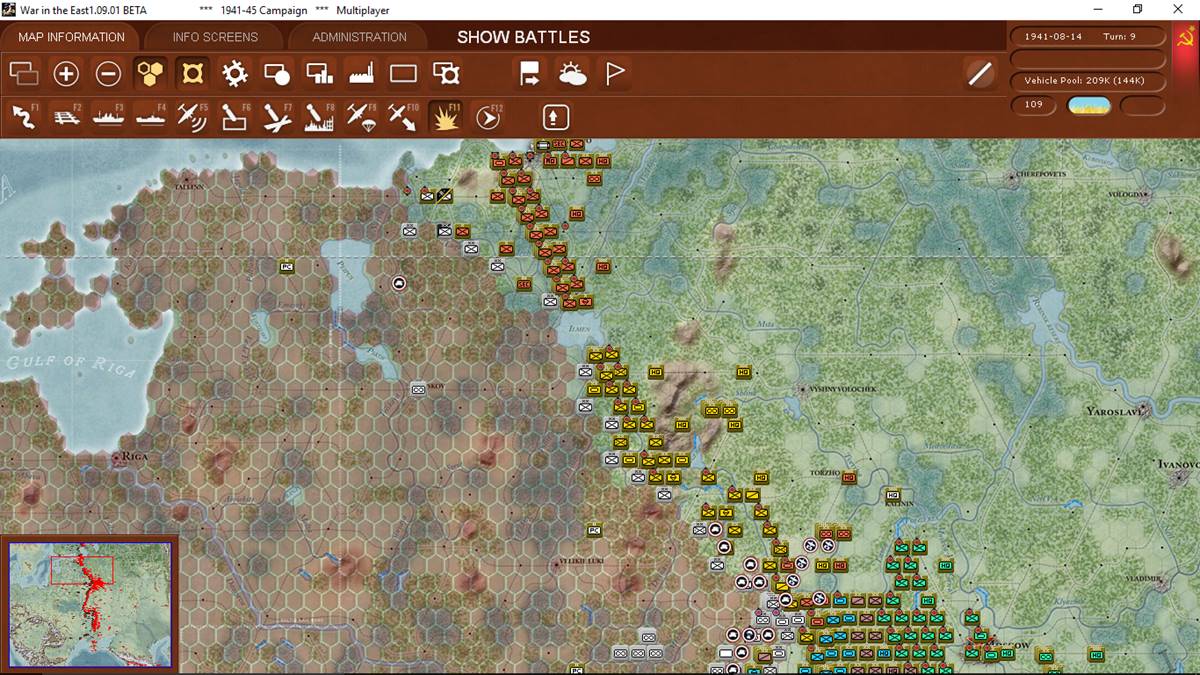This screenshot has height=675, width=1200.
Task: Click the gear toolbar icon
Action: (234, 73)
